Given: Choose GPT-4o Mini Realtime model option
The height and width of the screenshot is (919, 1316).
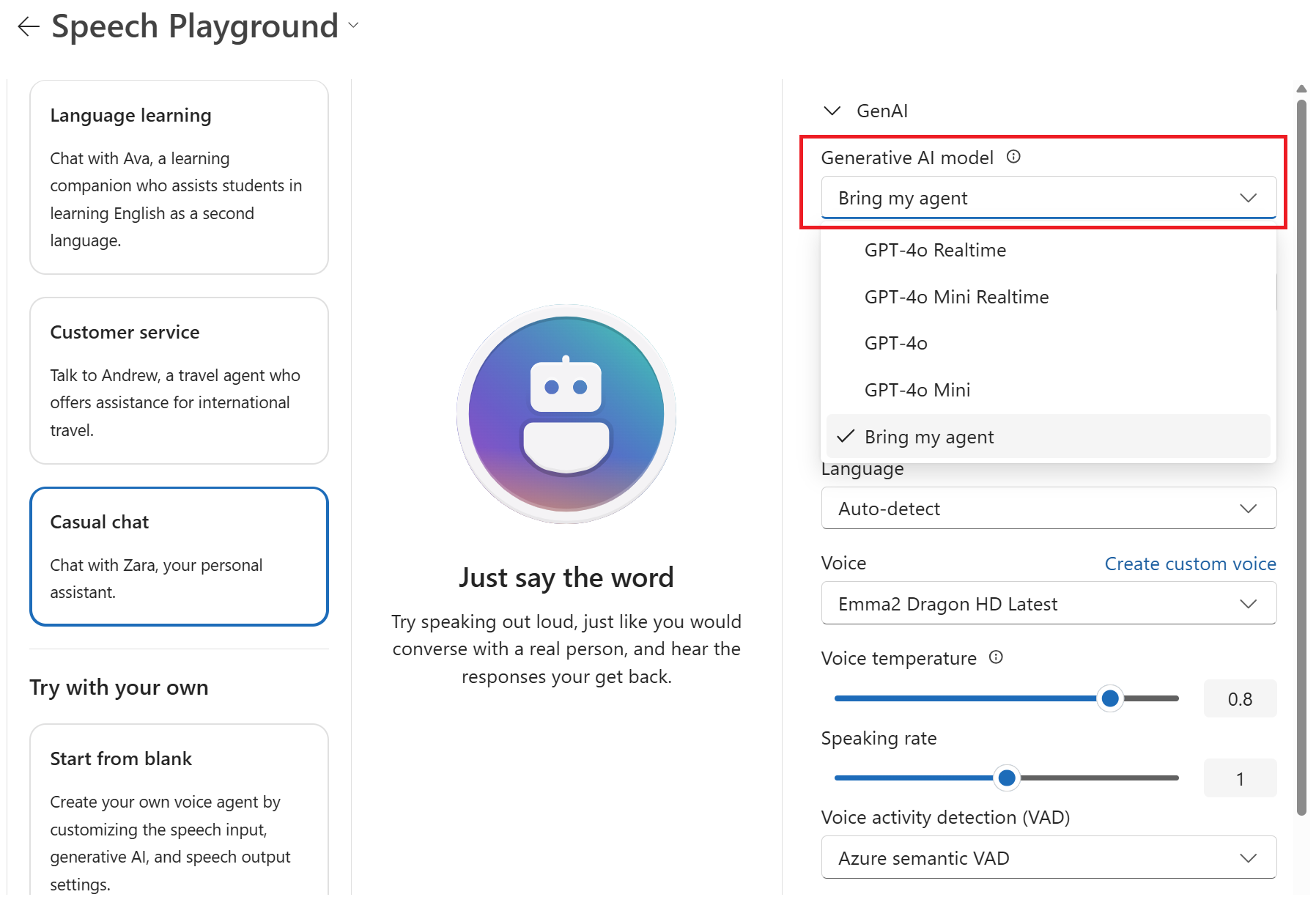Looking at the screenshot, I should coord(1048,297).
